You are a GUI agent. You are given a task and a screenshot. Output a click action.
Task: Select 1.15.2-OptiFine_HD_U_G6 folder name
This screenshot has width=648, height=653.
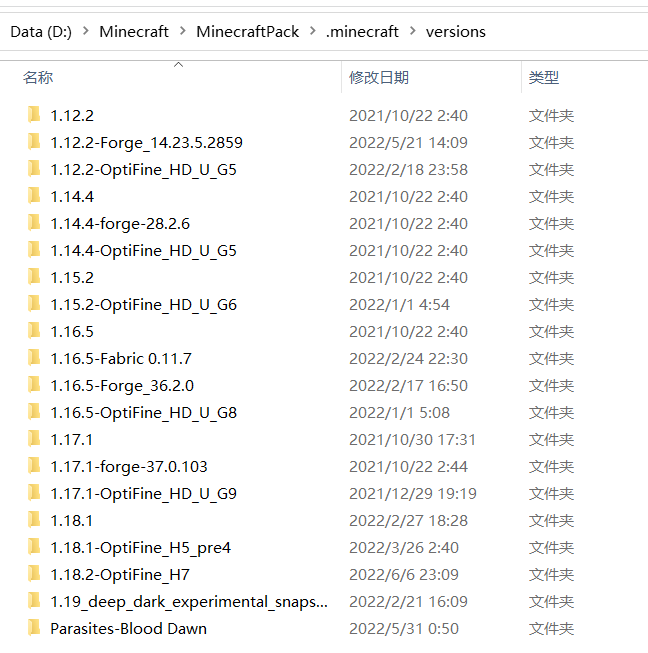(x=143, y=304)
